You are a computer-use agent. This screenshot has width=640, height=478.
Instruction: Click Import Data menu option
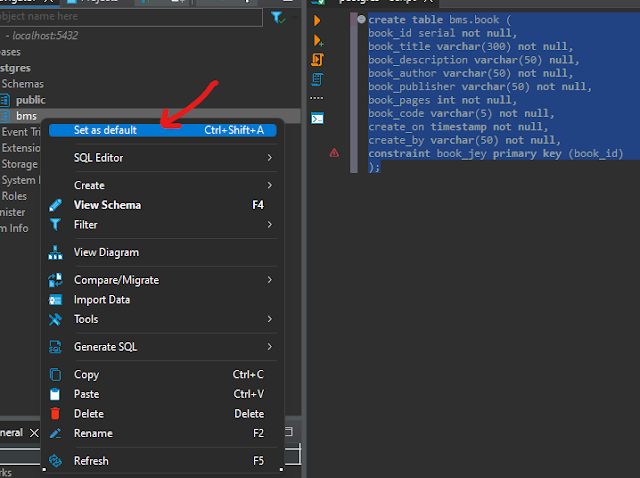pos(102,300)
